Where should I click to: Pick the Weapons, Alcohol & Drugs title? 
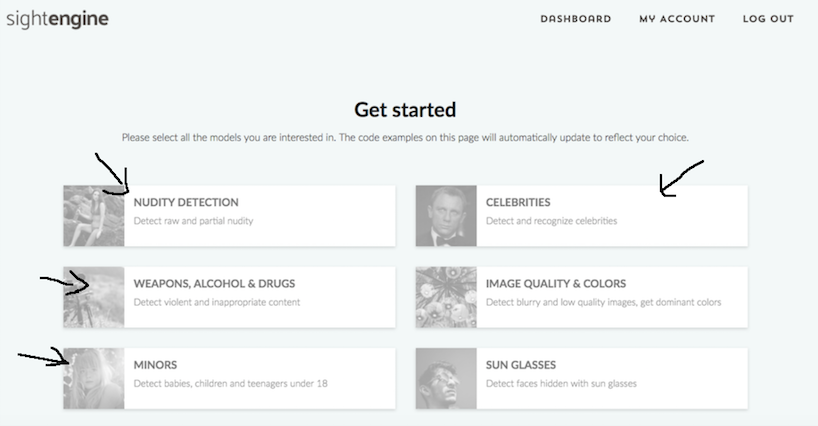point(214,283)
